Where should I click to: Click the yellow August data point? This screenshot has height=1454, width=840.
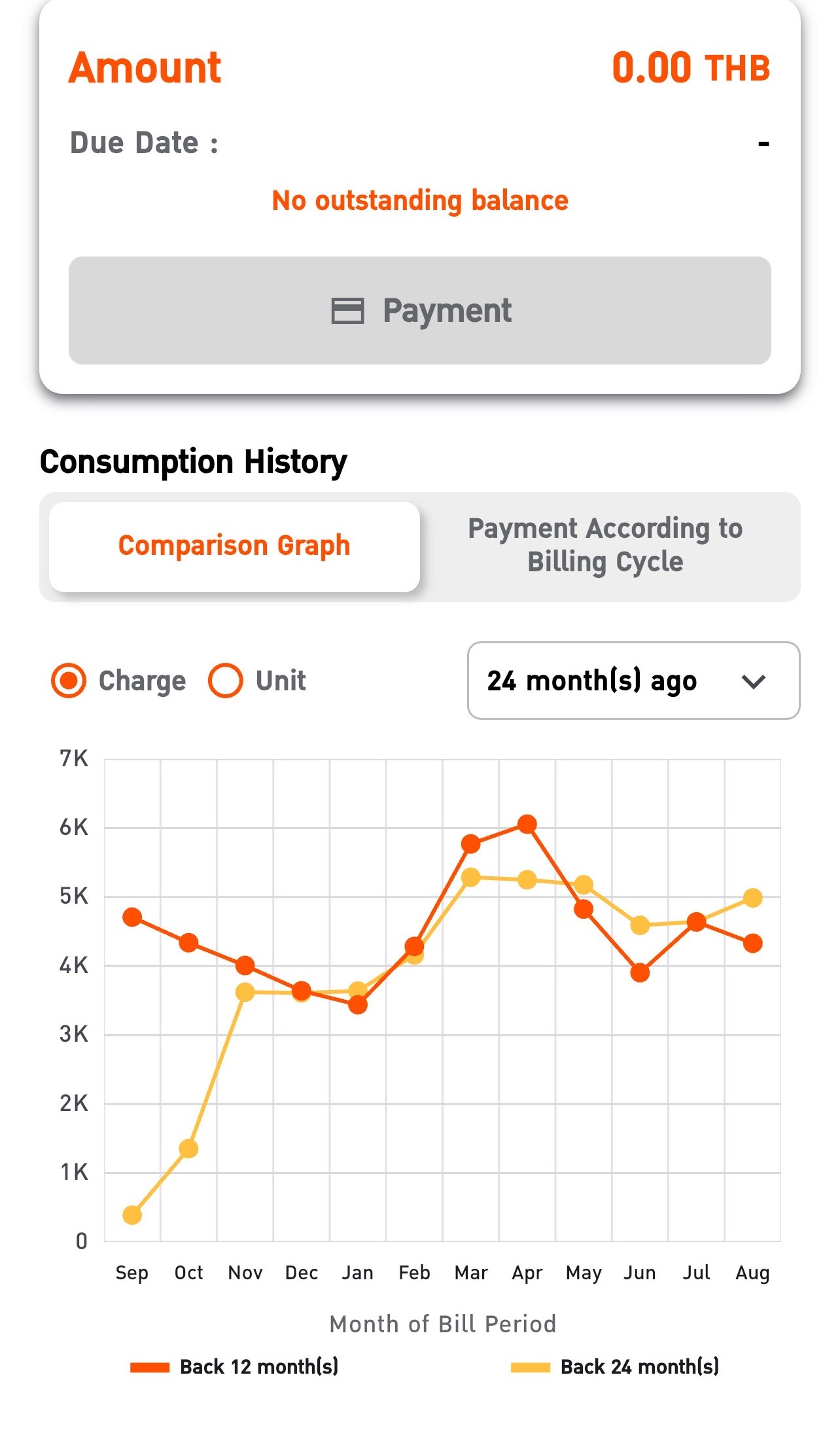pos(753,898)
